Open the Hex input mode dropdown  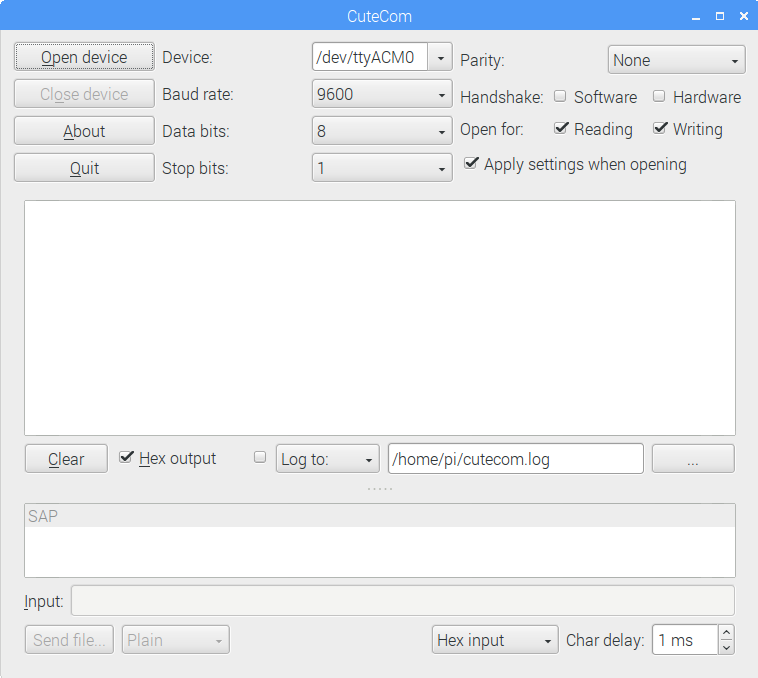click(x=495, y=640)
